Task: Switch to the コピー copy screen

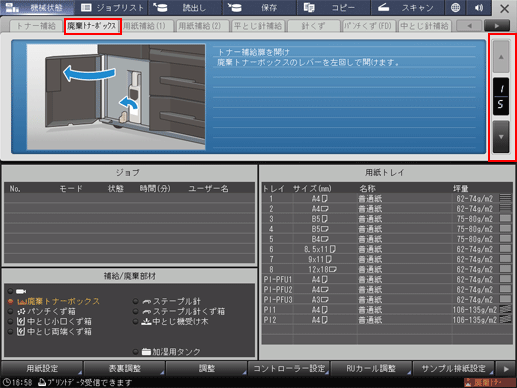Action: tap(333, 8)
